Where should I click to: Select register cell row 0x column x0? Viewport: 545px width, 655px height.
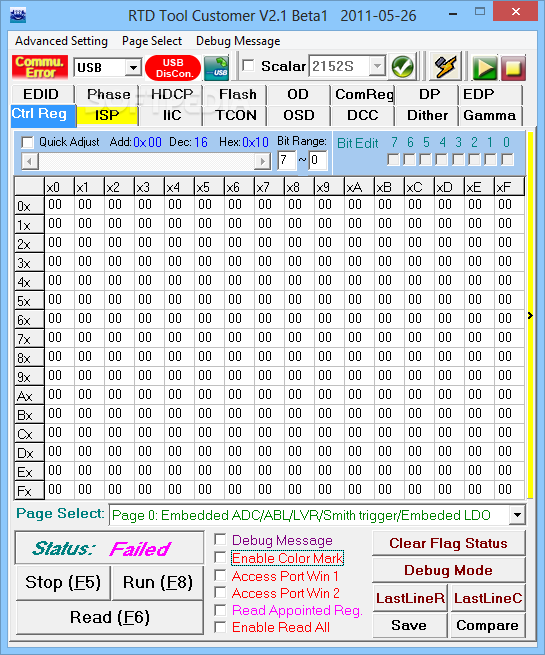(59, 205)
